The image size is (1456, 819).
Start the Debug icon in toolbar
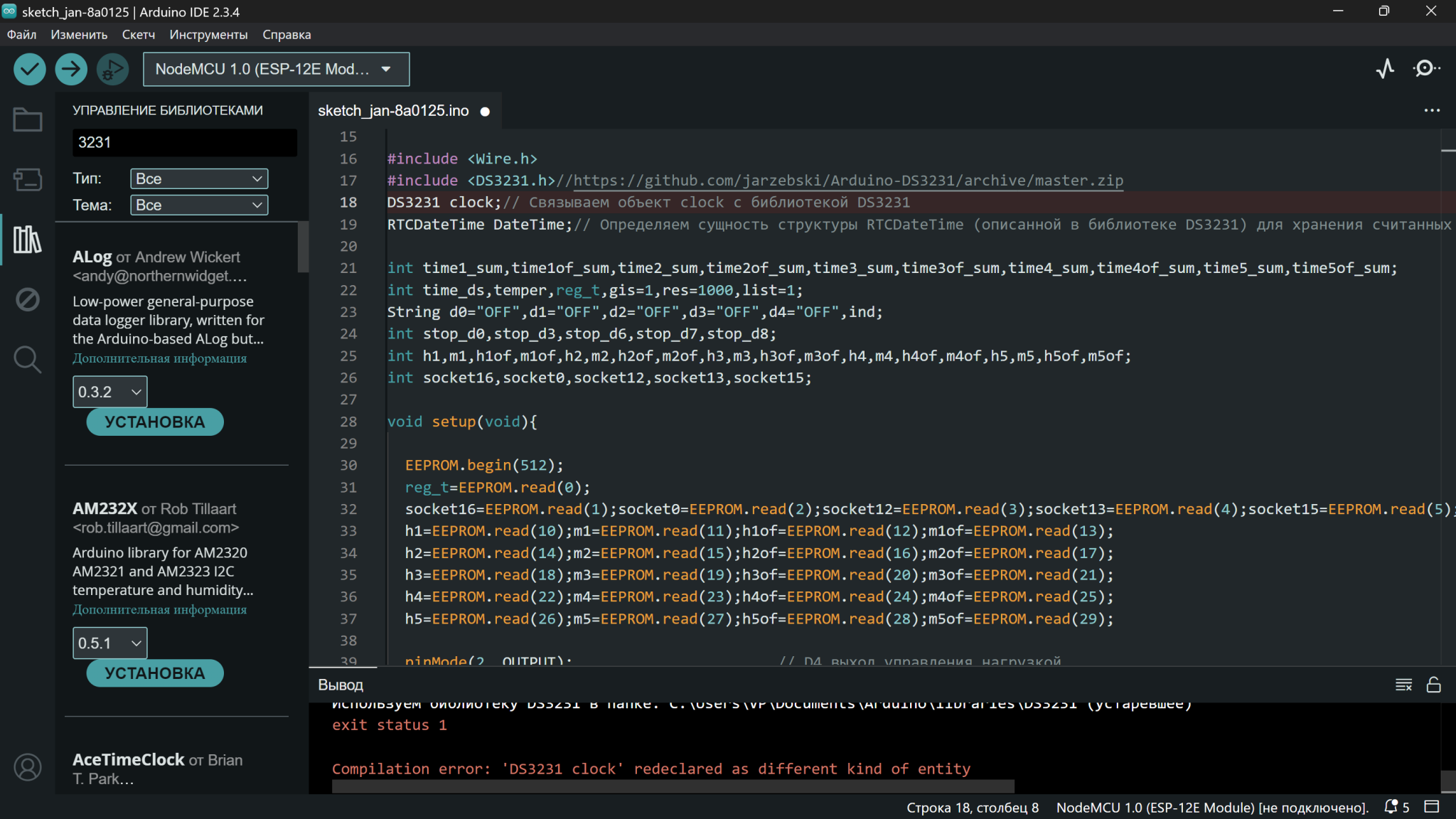tap(112, 69)
